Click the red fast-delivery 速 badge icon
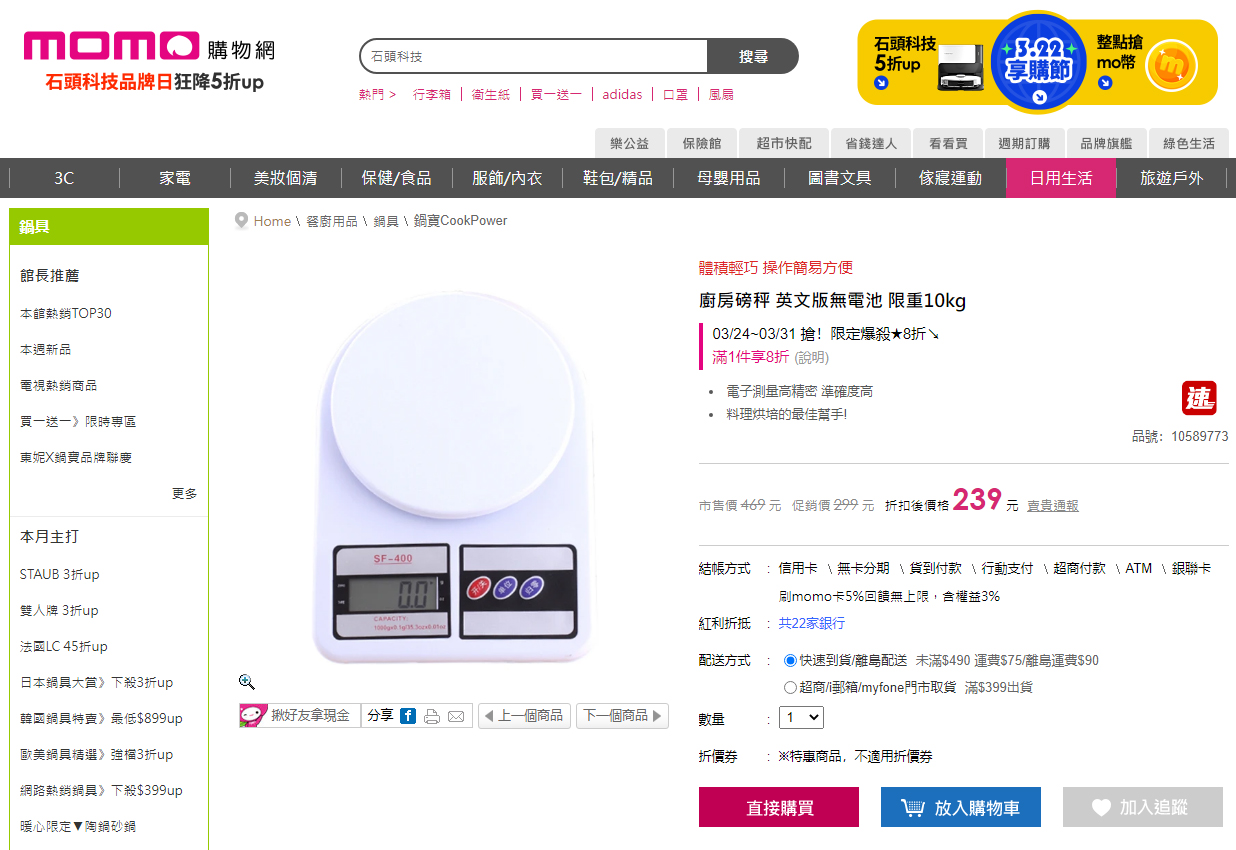Screen dimensions: 1236x850 (1199, 398)
